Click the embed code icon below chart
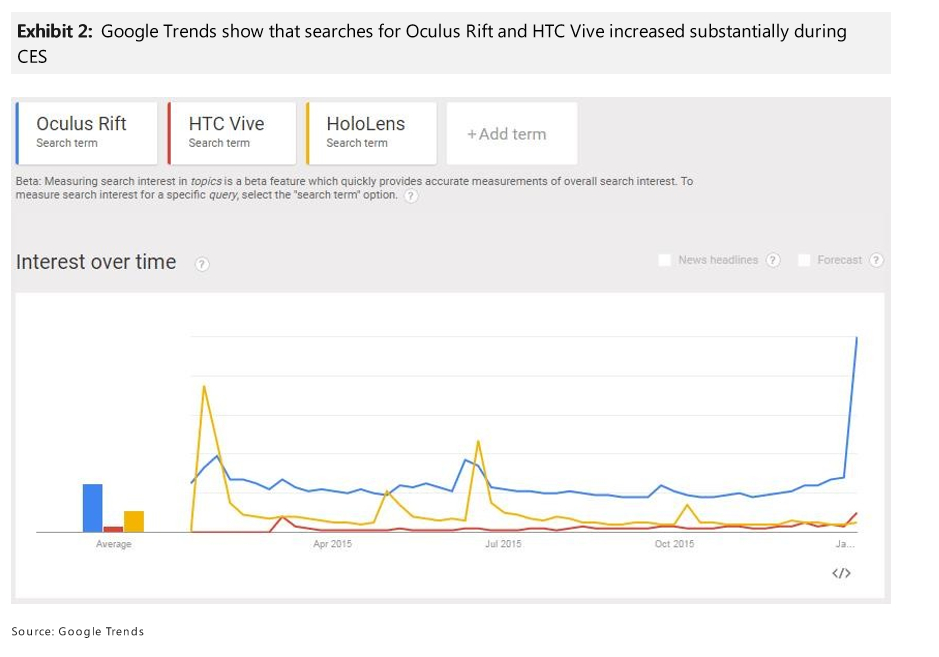The image size is (939, 657). pyautogui.click(x=841, y=573)
